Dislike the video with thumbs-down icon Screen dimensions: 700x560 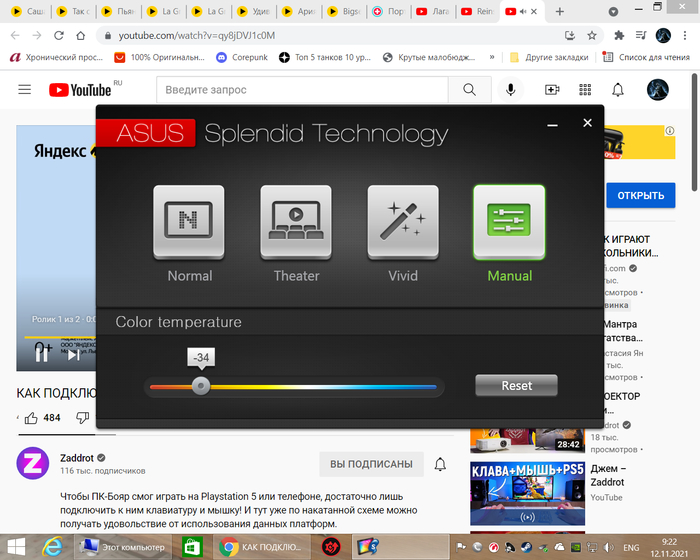tap(82, 418)
